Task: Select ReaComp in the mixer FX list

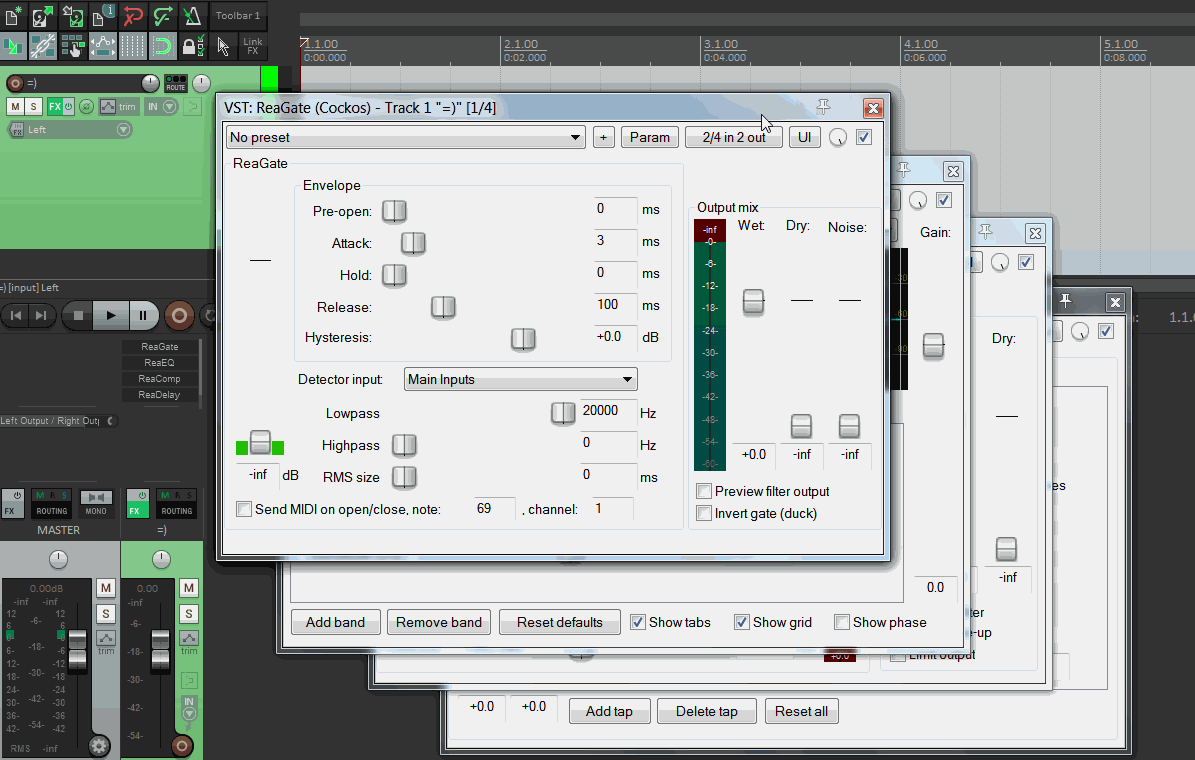Action: tap(159, 378)
